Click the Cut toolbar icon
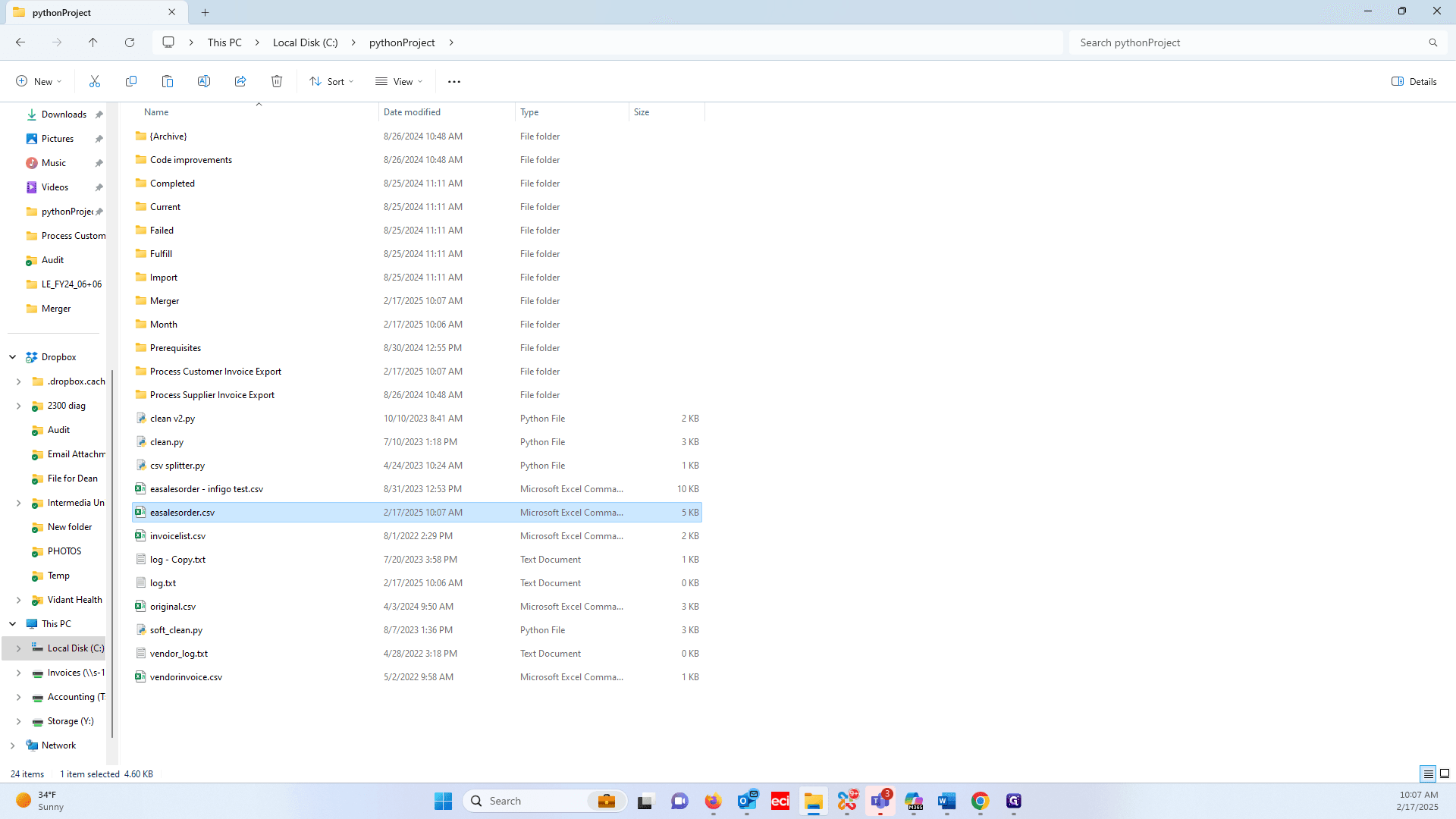The image size is (1456, 819). coord(95,81)
